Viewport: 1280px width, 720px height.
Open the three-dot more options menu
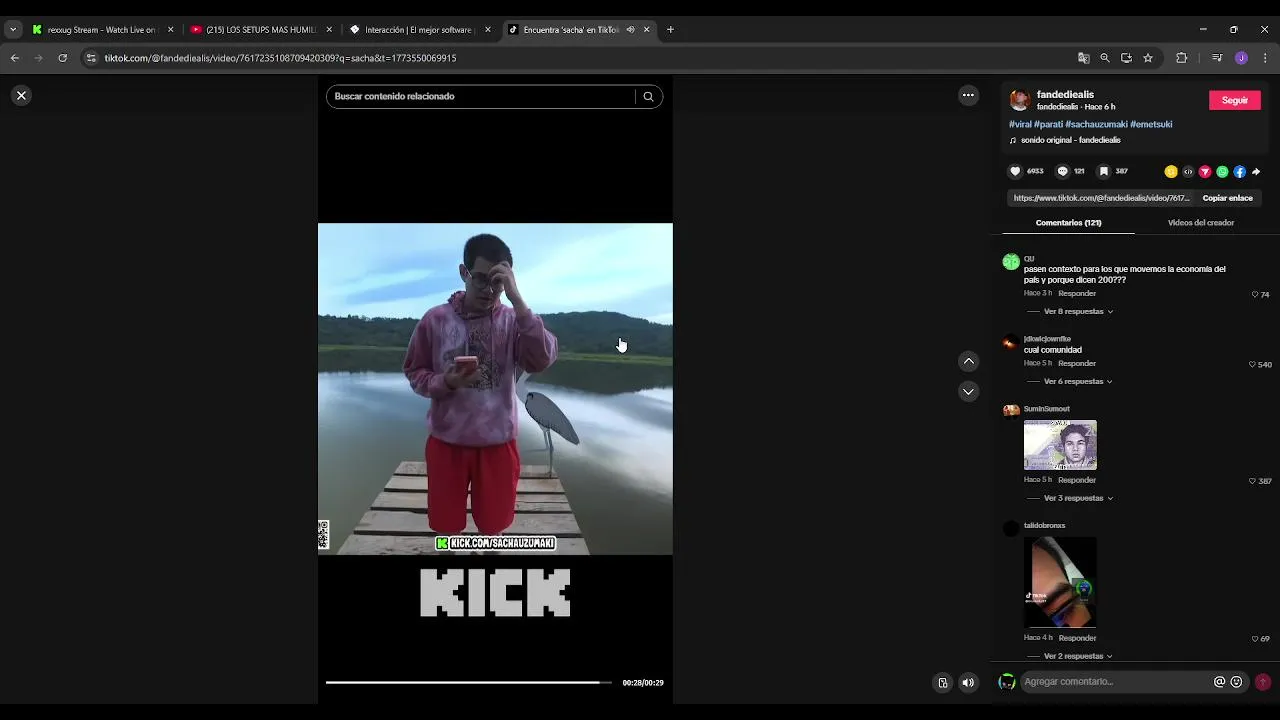click(968, 95)
